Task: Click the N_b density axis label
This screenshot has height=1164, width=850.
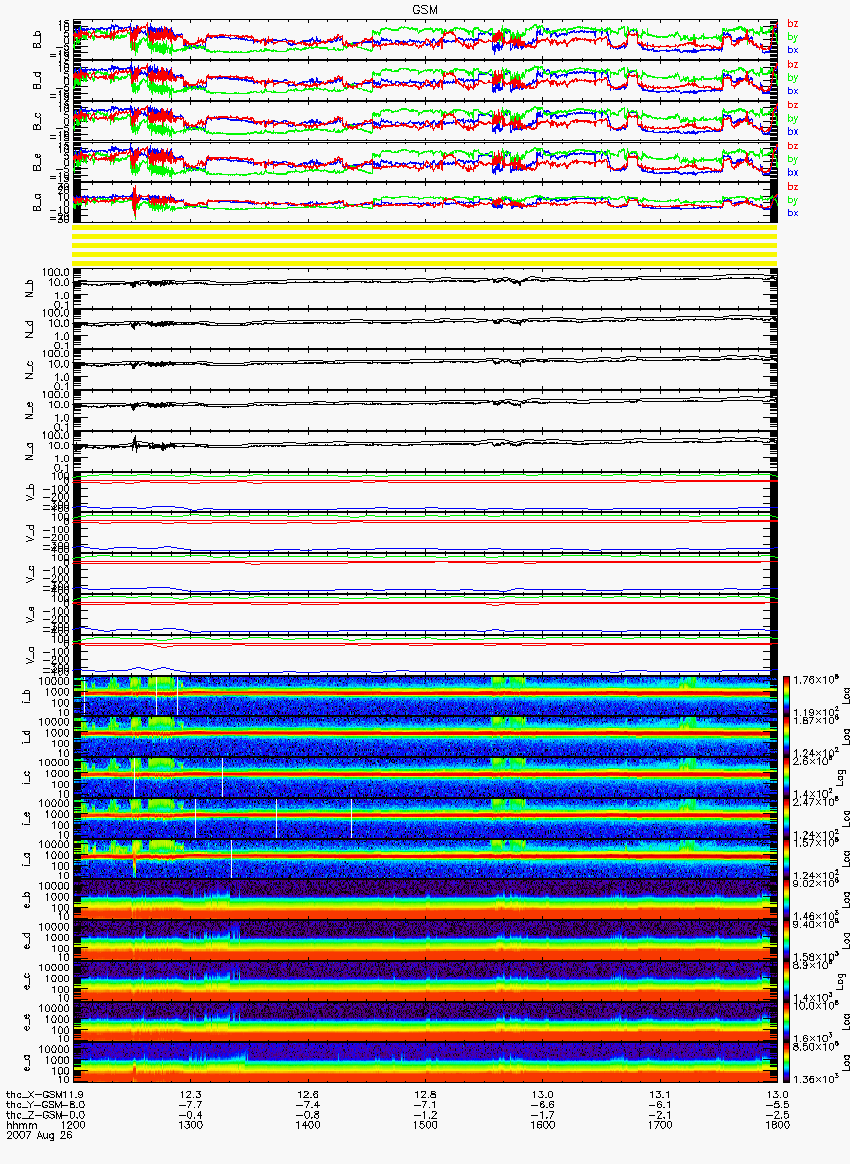Action: (30, 287)
